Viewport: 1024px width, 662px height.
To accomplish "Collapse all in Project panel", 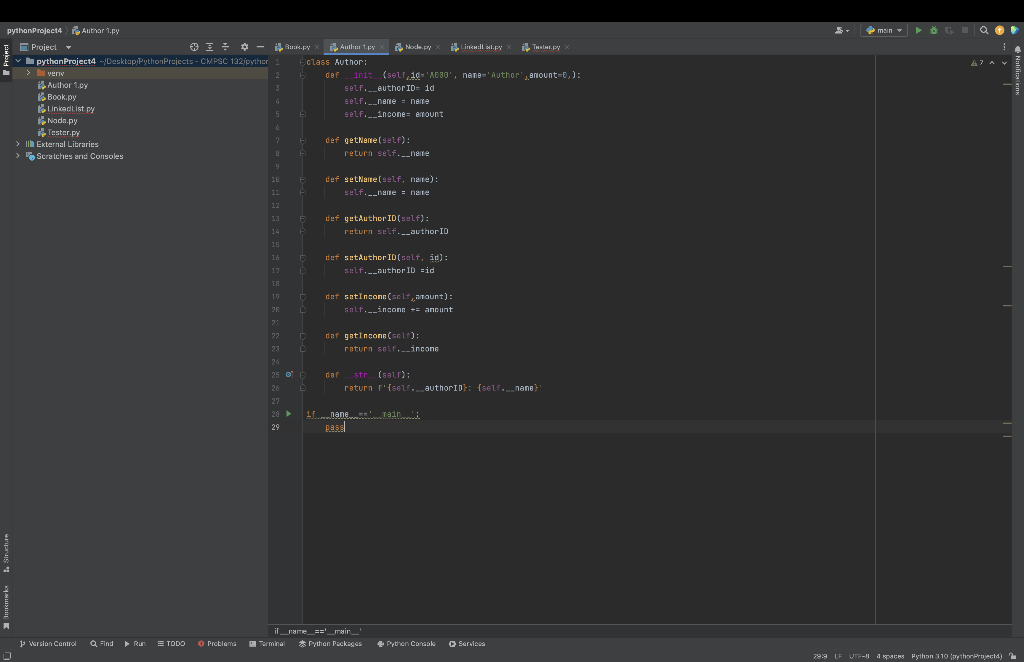I will coord(225,47).
